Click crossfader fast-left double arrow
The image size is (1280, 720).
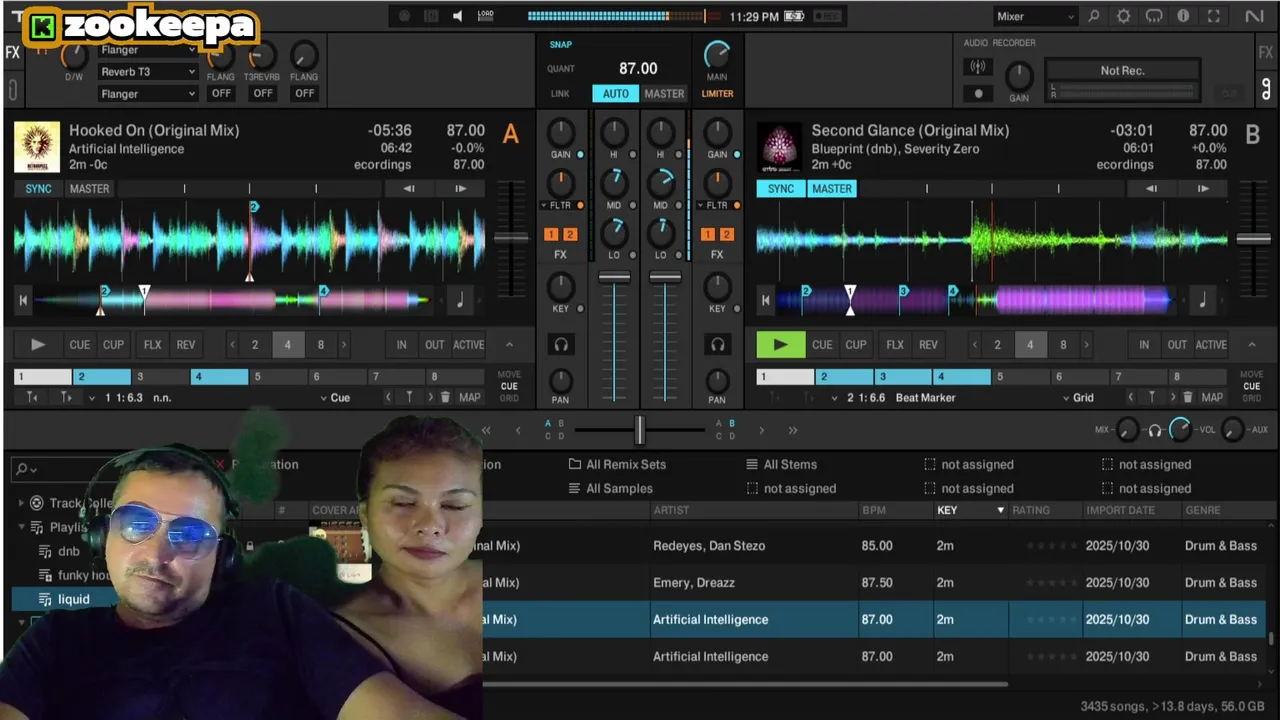pyautogui.click(x=486, y=430)
